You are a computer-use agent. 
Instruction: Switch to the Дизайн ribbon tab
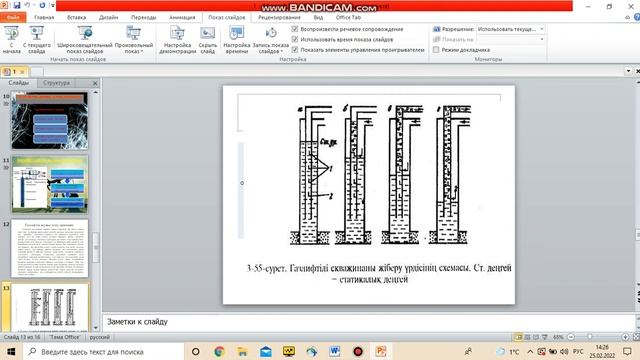109,17
